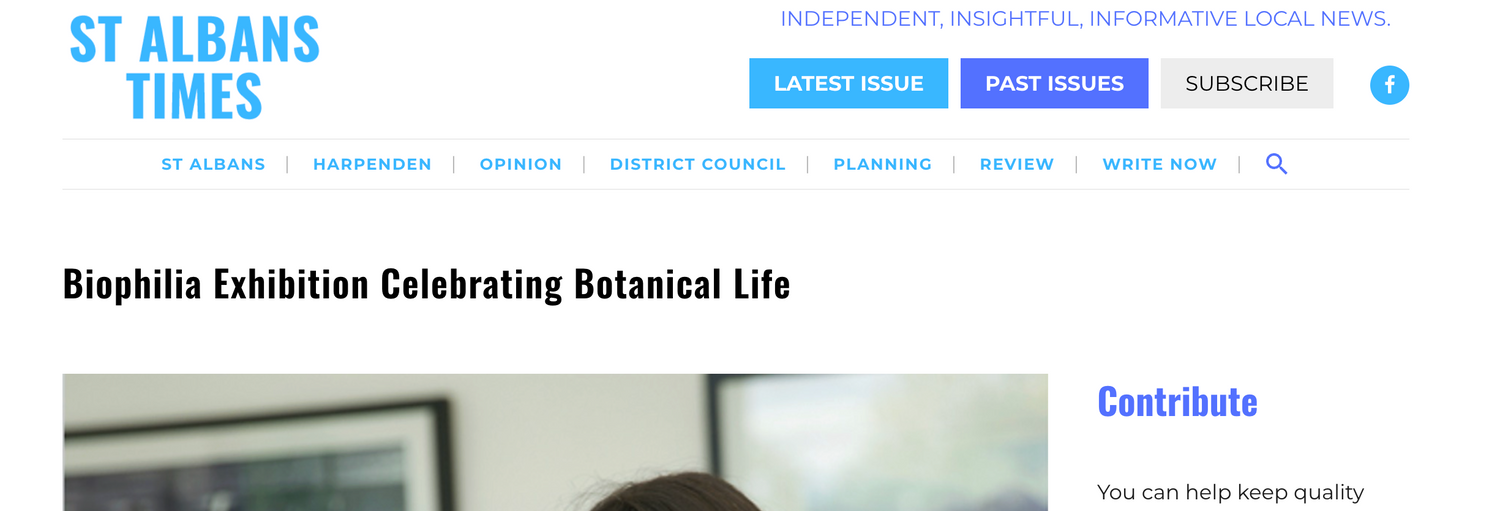Open the Facebook page icon

click(1389, 85)
